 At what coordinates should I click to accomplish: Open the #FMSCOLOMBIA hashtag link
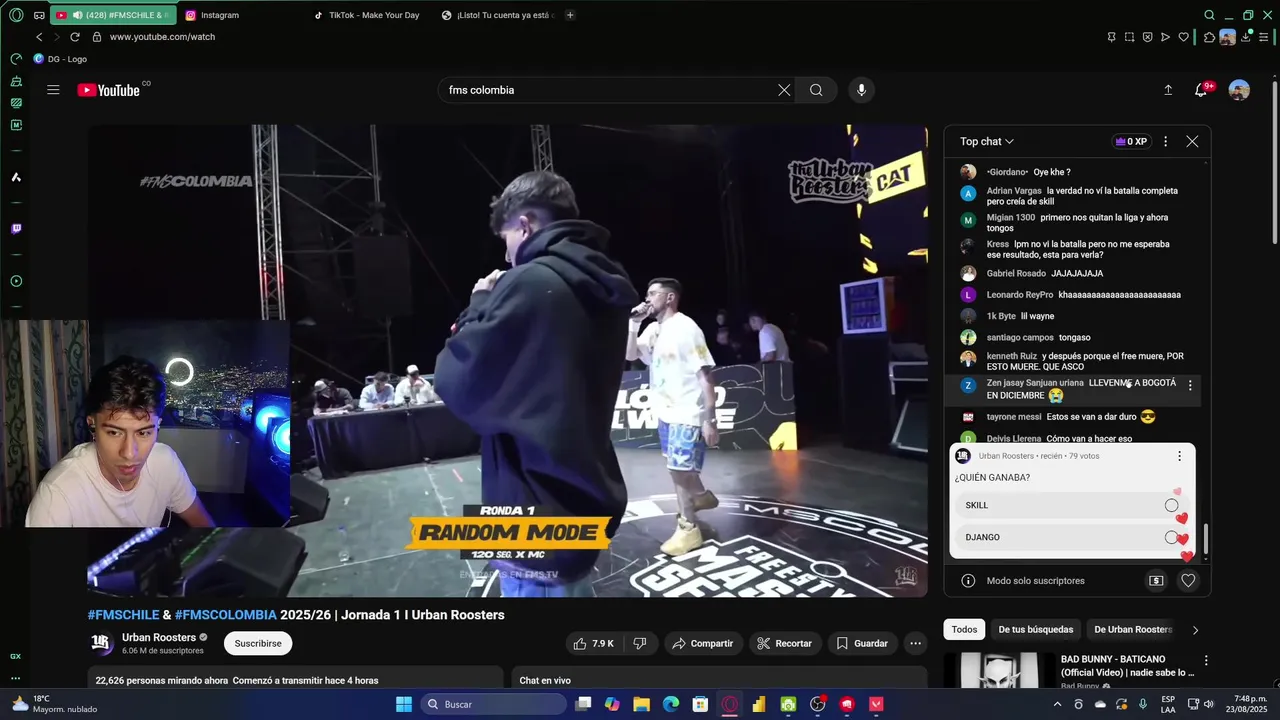coord(226,615)
